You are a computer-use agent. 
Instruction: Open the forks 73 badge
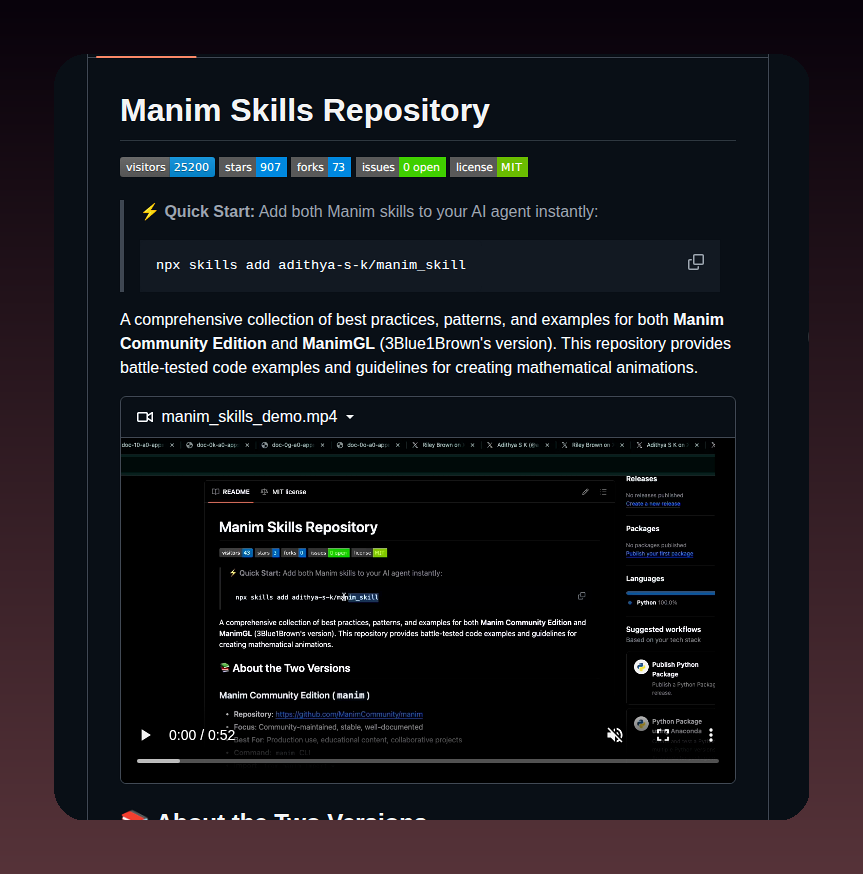[321, 167]
